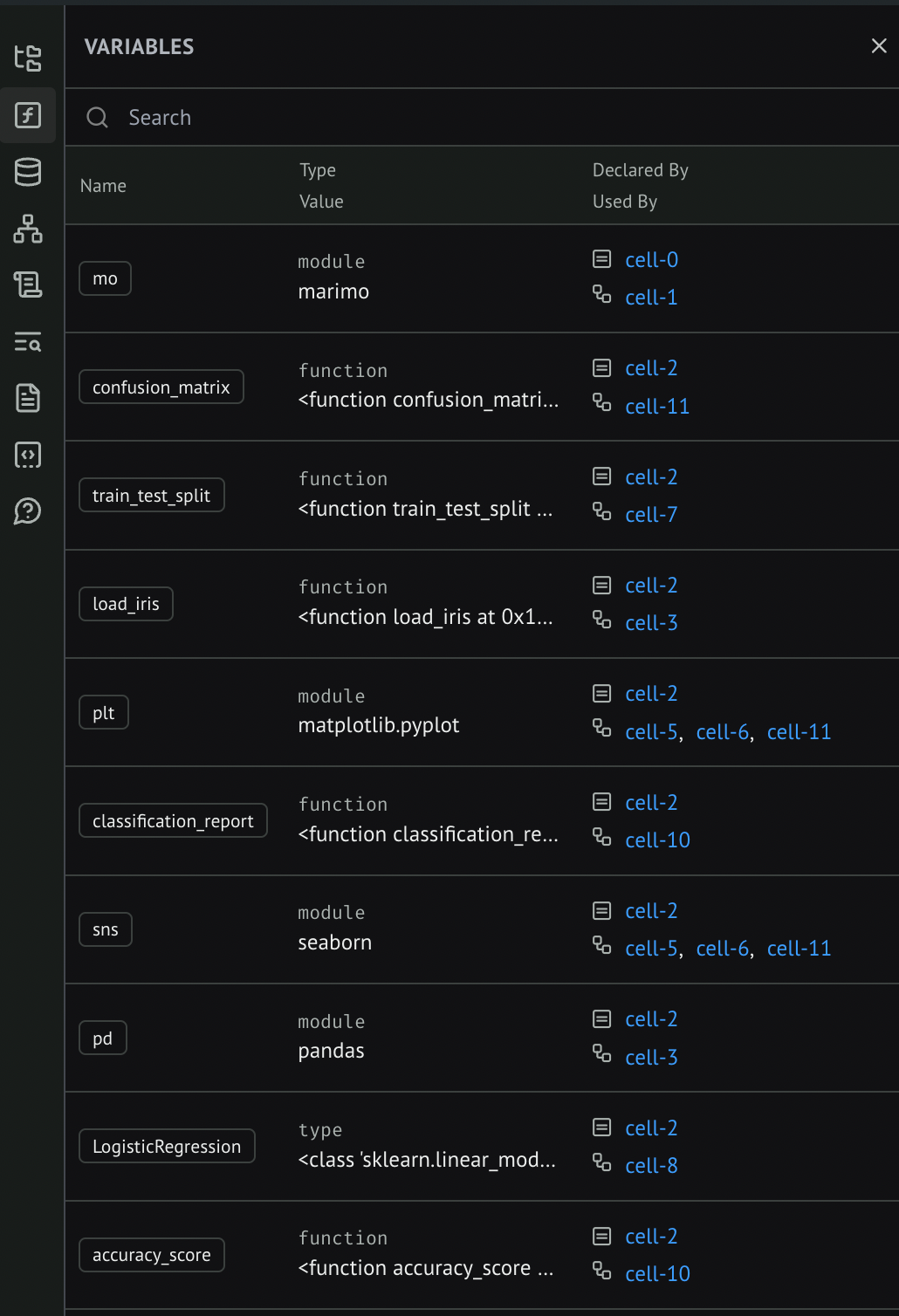Go to cell-11 in plt row
The height and width of the screenshot is (1316, 899).
[799, 732]
